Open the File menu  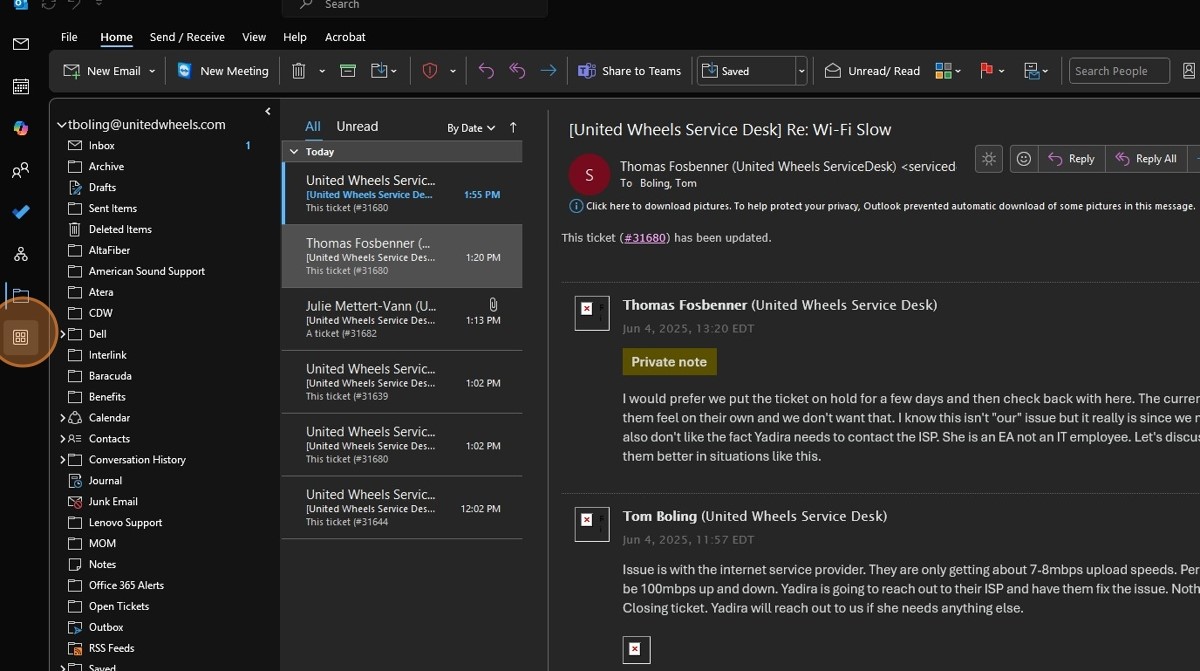tap(69, 37)
